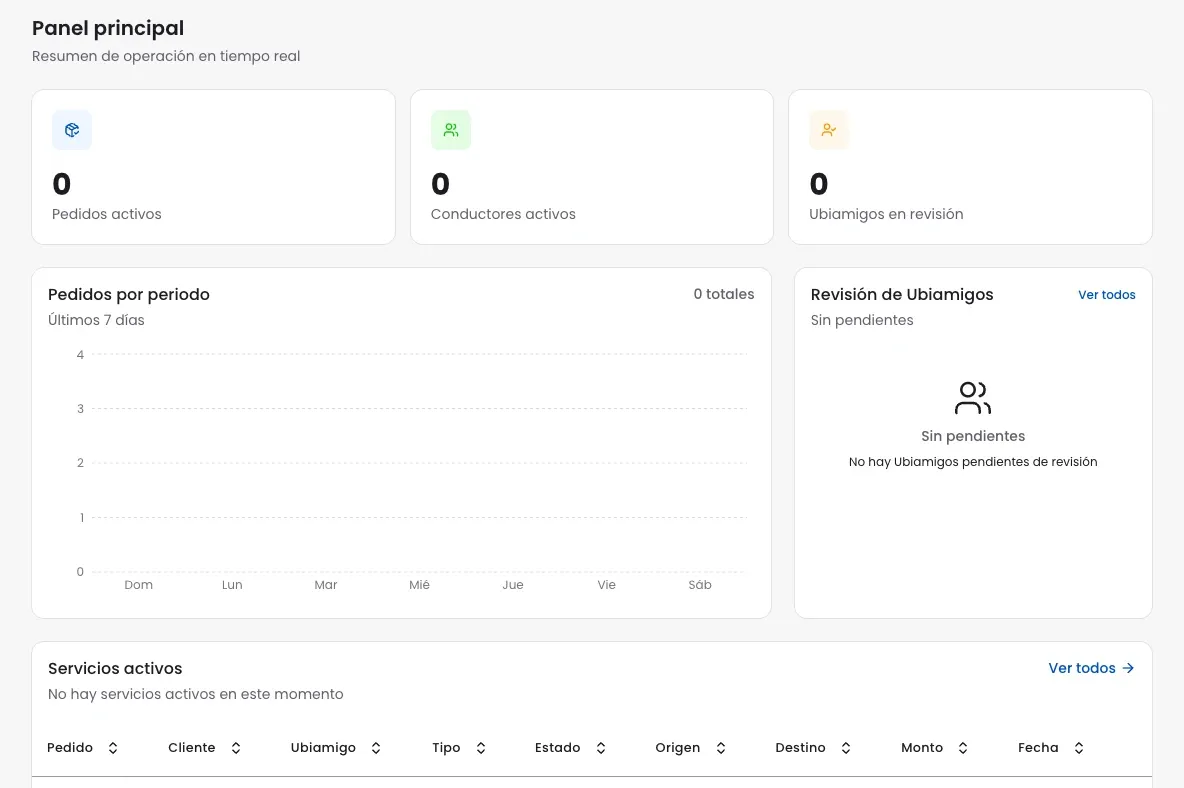This screenshot has height=788, width=1184.
Task: Click 'Resumen de operación en tiempo real' subtitle
Action: [166, 57]
